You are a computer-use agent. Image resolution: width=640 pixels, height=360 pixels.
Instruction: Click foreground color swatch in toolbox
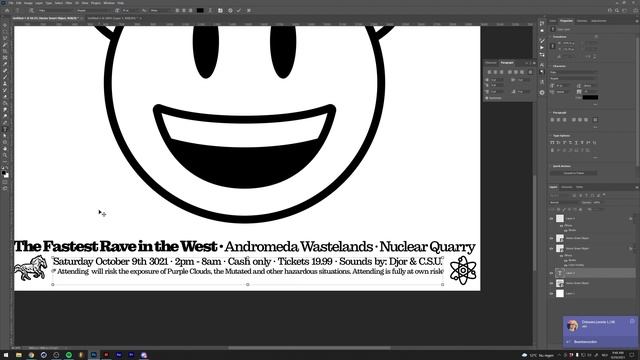click(4, 173)
